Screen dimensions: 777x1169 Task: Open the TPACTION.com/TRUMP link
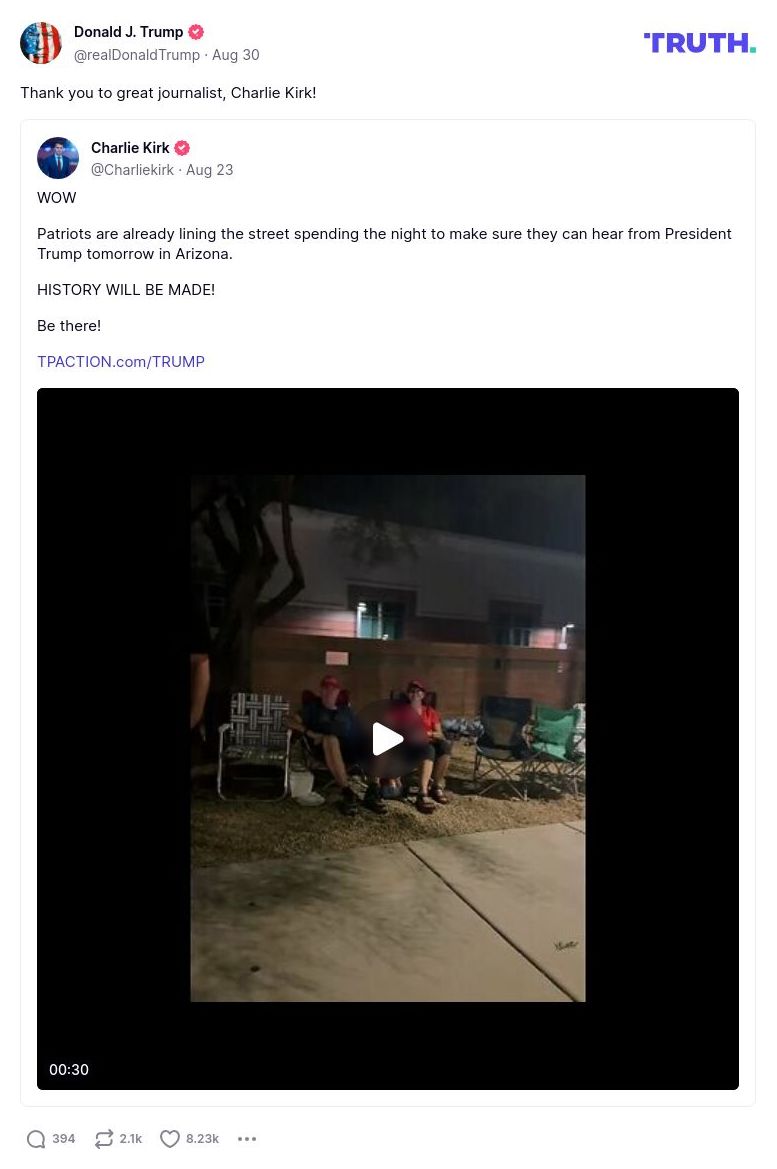121,362
